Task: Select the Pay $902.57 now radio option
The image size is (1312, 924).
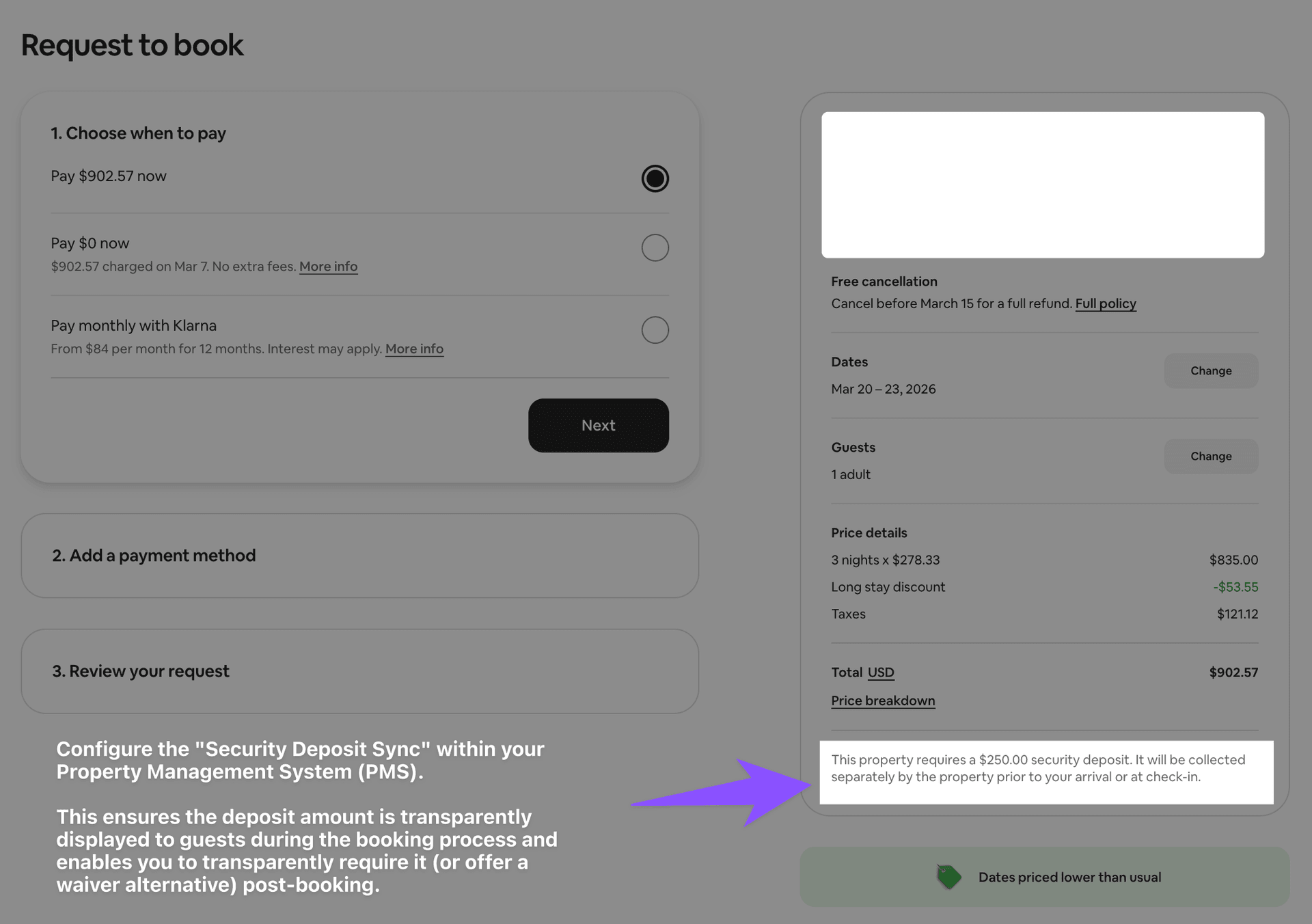Action: (x=655, y=178)
